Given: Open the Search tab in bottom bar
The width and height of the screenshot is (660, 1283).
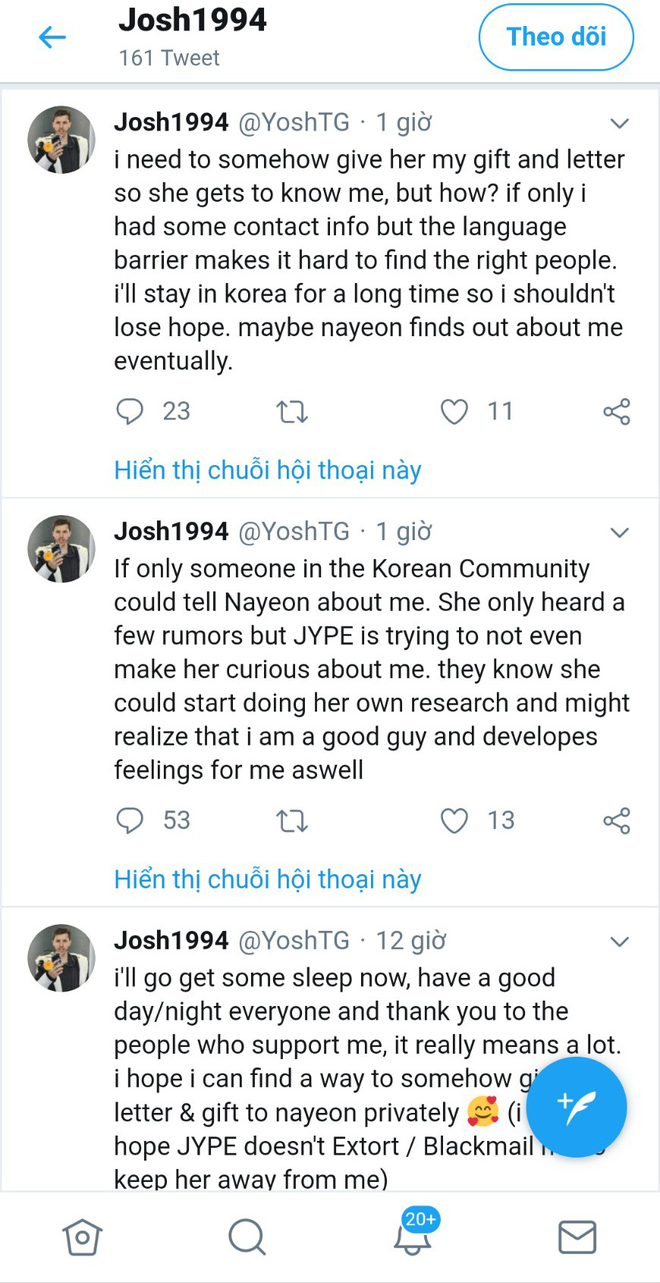Looking at the screenshot, I should click(x=246, y=1237).
